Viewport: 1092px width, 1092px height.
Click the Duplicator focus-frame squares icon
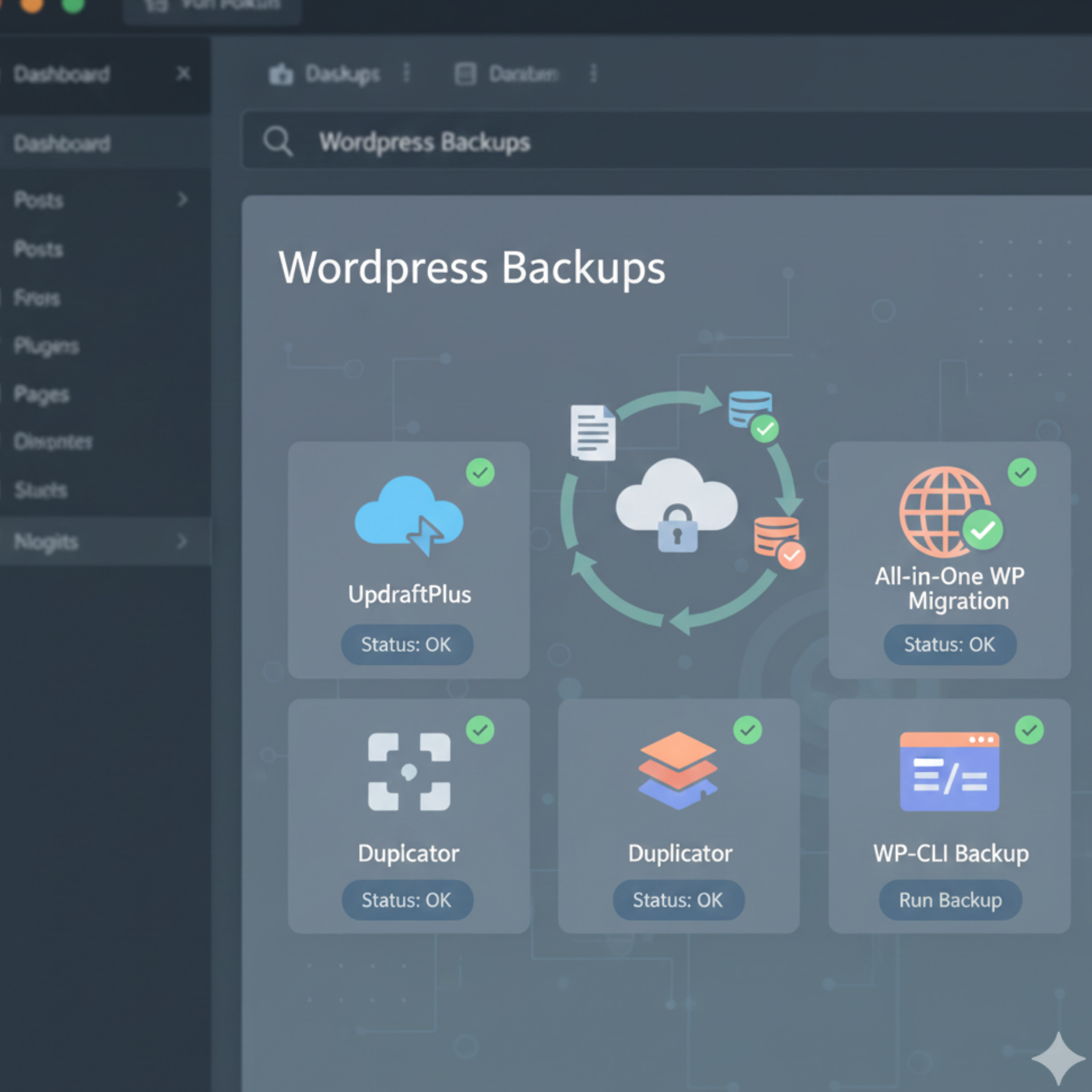pos(409,772)
